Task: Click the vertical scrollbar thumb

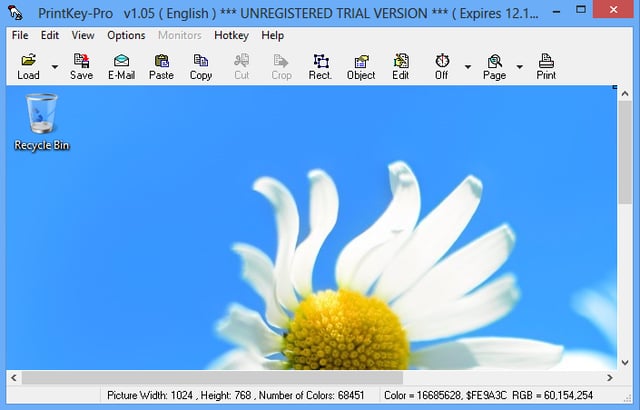Action: (x=625, y=152)
